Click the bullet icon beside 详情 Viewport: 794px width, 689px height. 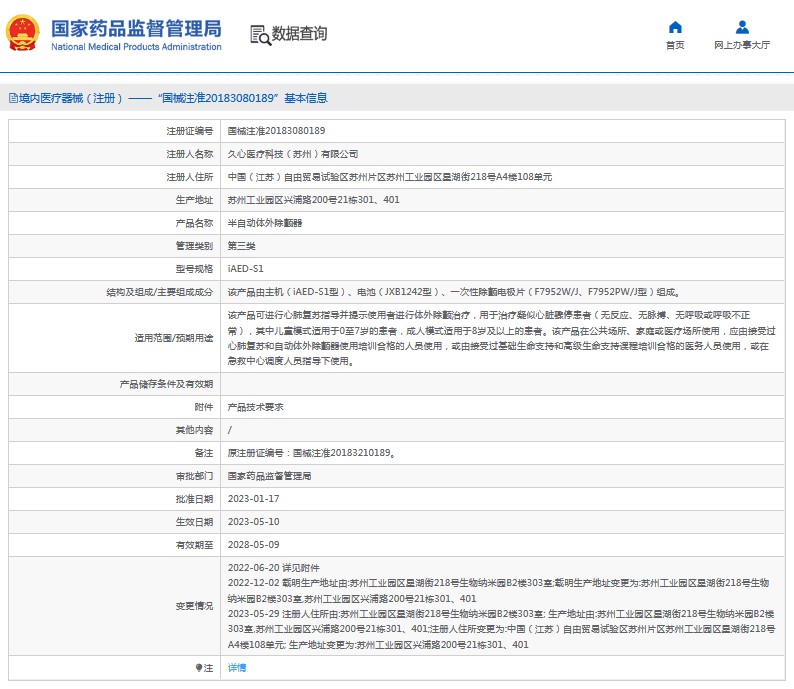coord(198,667)
